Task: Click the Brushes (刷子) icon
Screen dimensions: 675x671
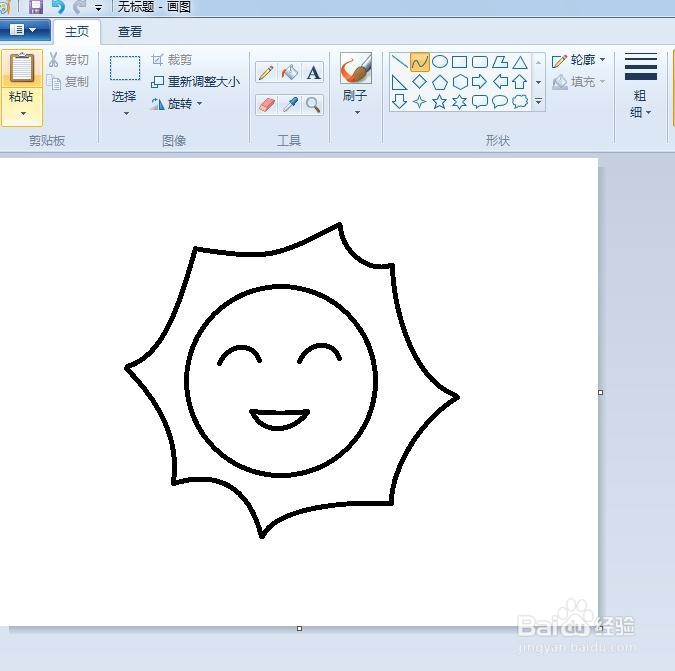Action: tap(356, 68)
